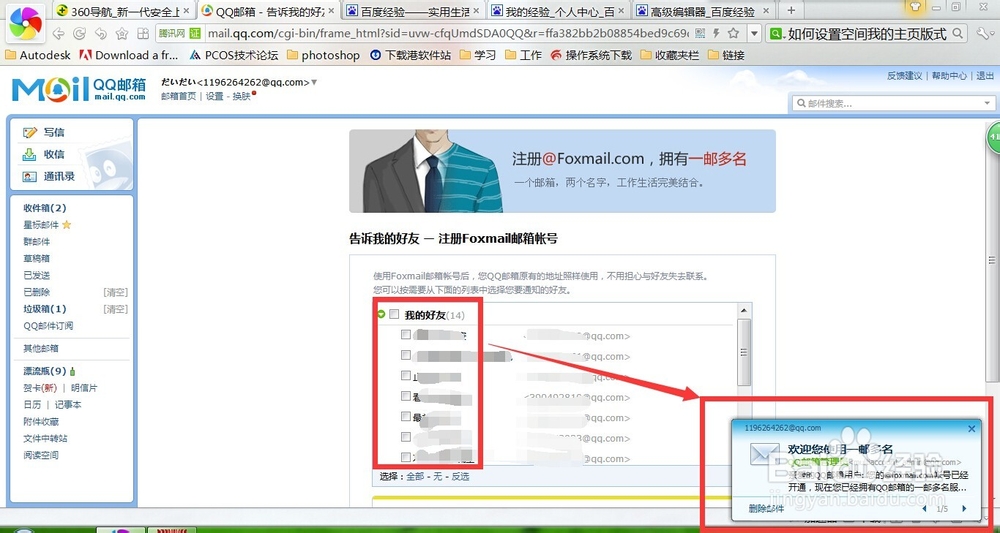Click the lightning speed-mode icon
This screenshot has height=533, width=1000.
click(x=717, y=33)
